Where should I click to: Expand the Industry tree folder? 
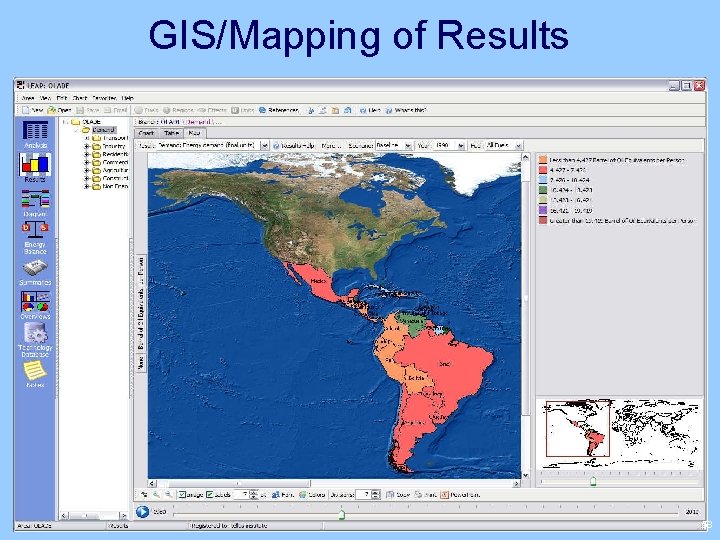coord(86,146)
